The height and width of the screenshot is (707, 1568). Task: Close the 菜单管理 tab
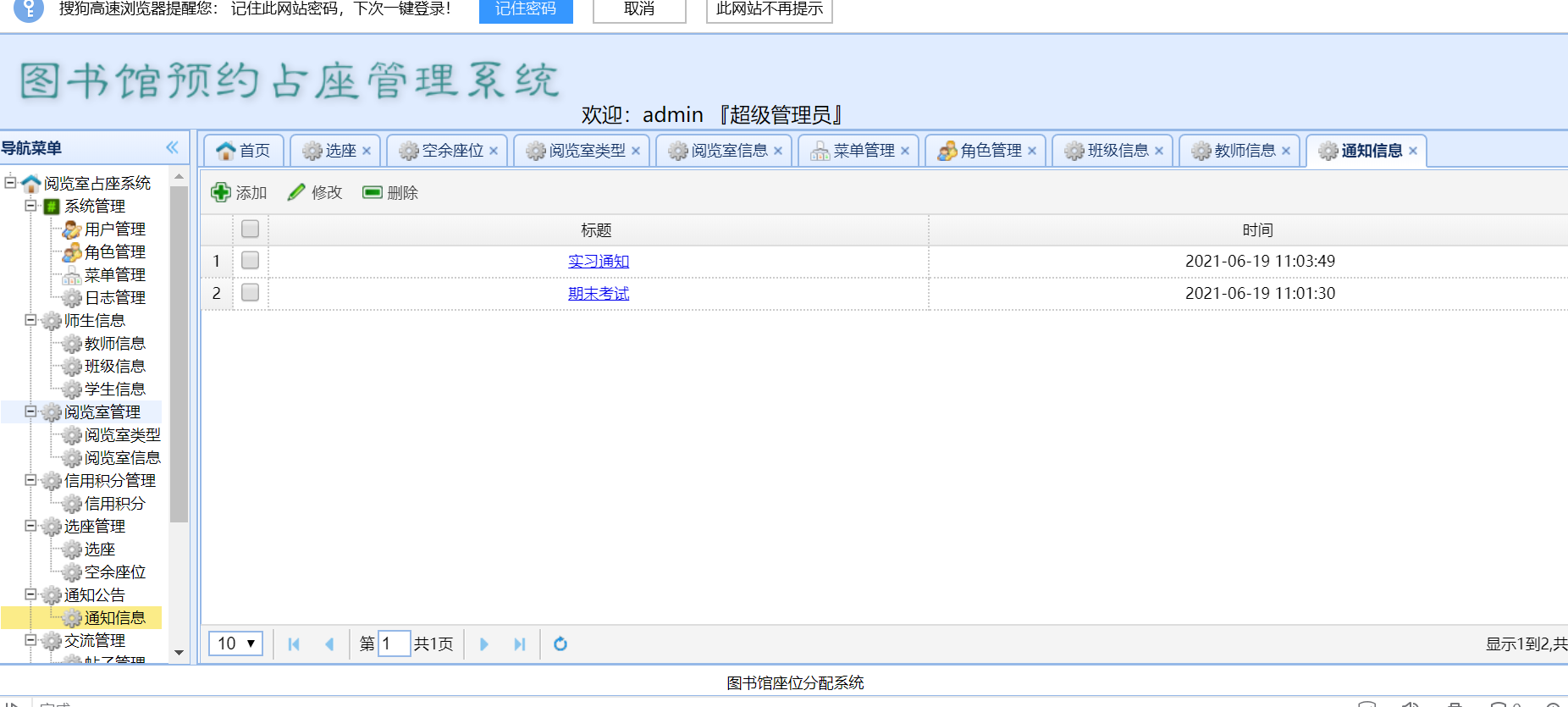(x=905, y=151)
